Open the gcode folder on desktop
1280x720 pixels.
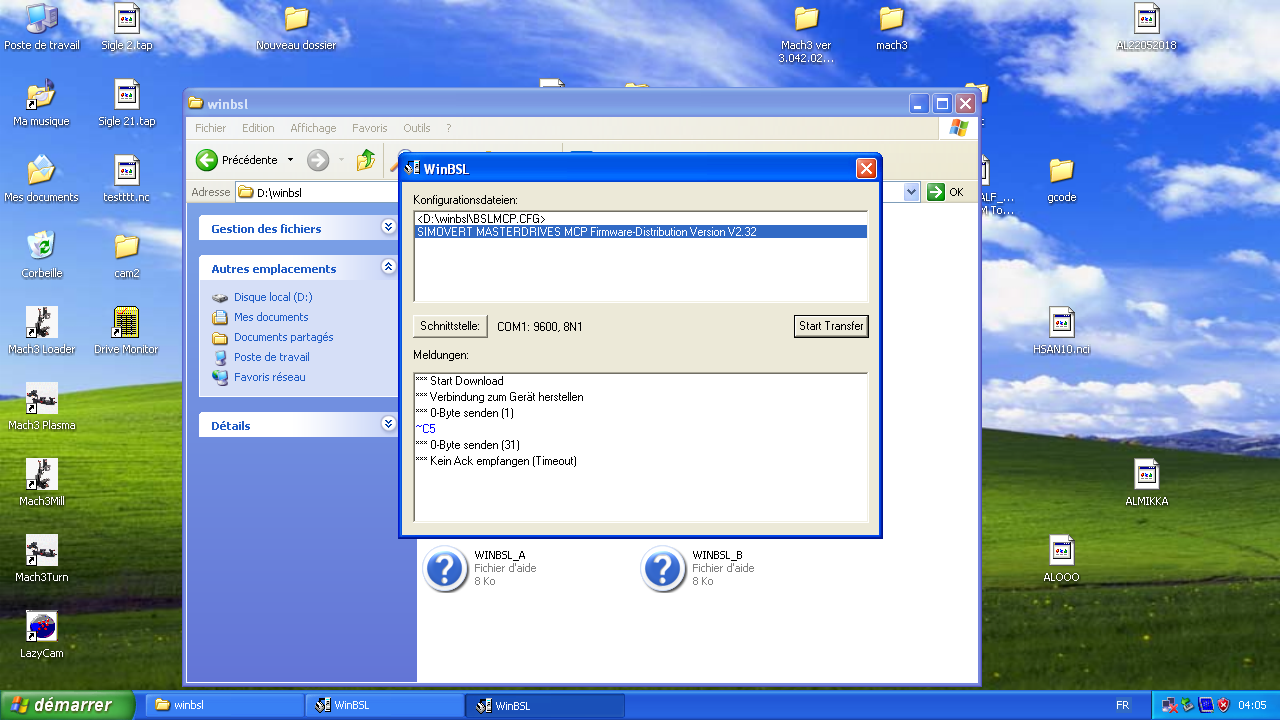pyautogui.click(x=1061, y=171)
